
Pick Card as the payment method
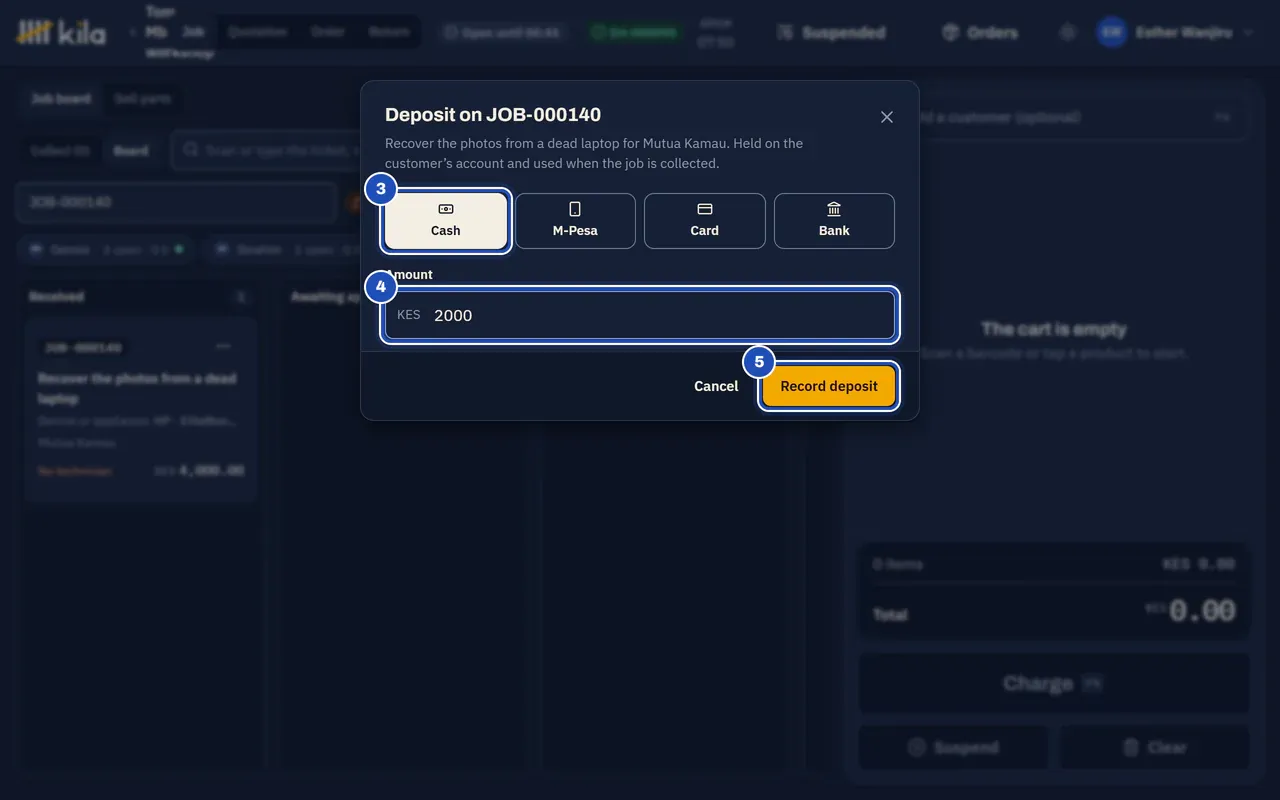click(x=705, y=221)
